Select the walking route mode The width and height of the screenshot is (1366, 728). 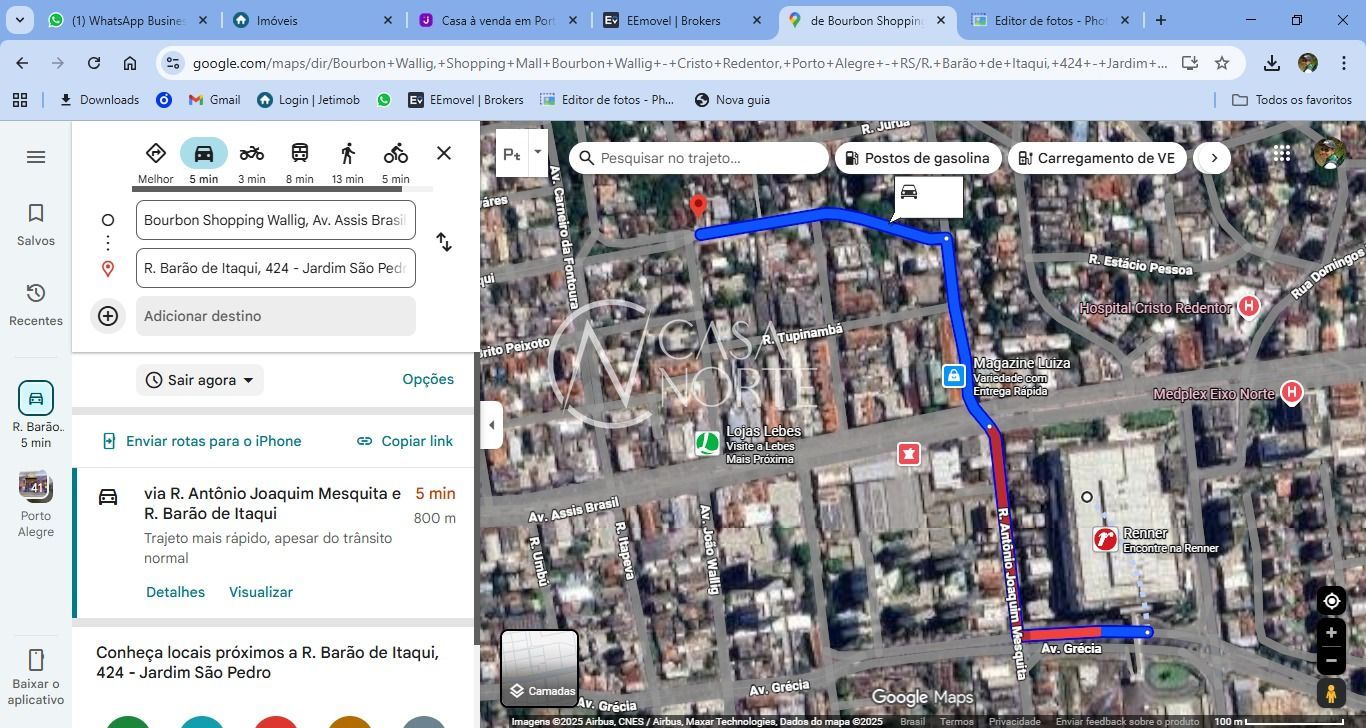347,153
